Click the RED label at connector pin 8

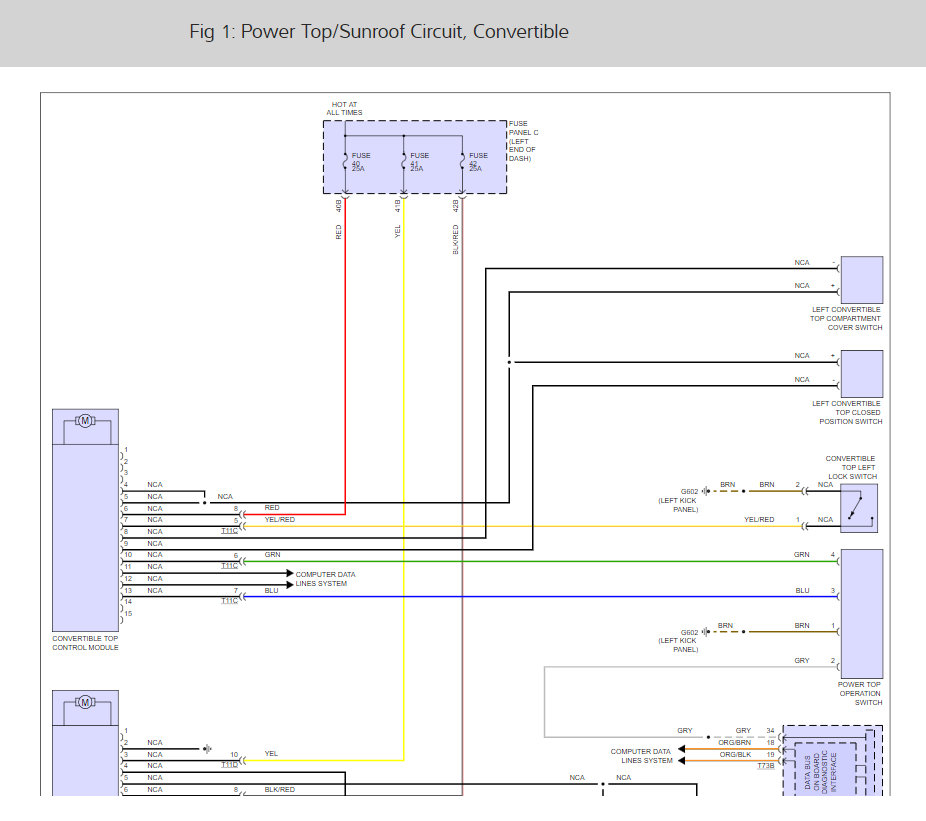(x=272, y=507)
